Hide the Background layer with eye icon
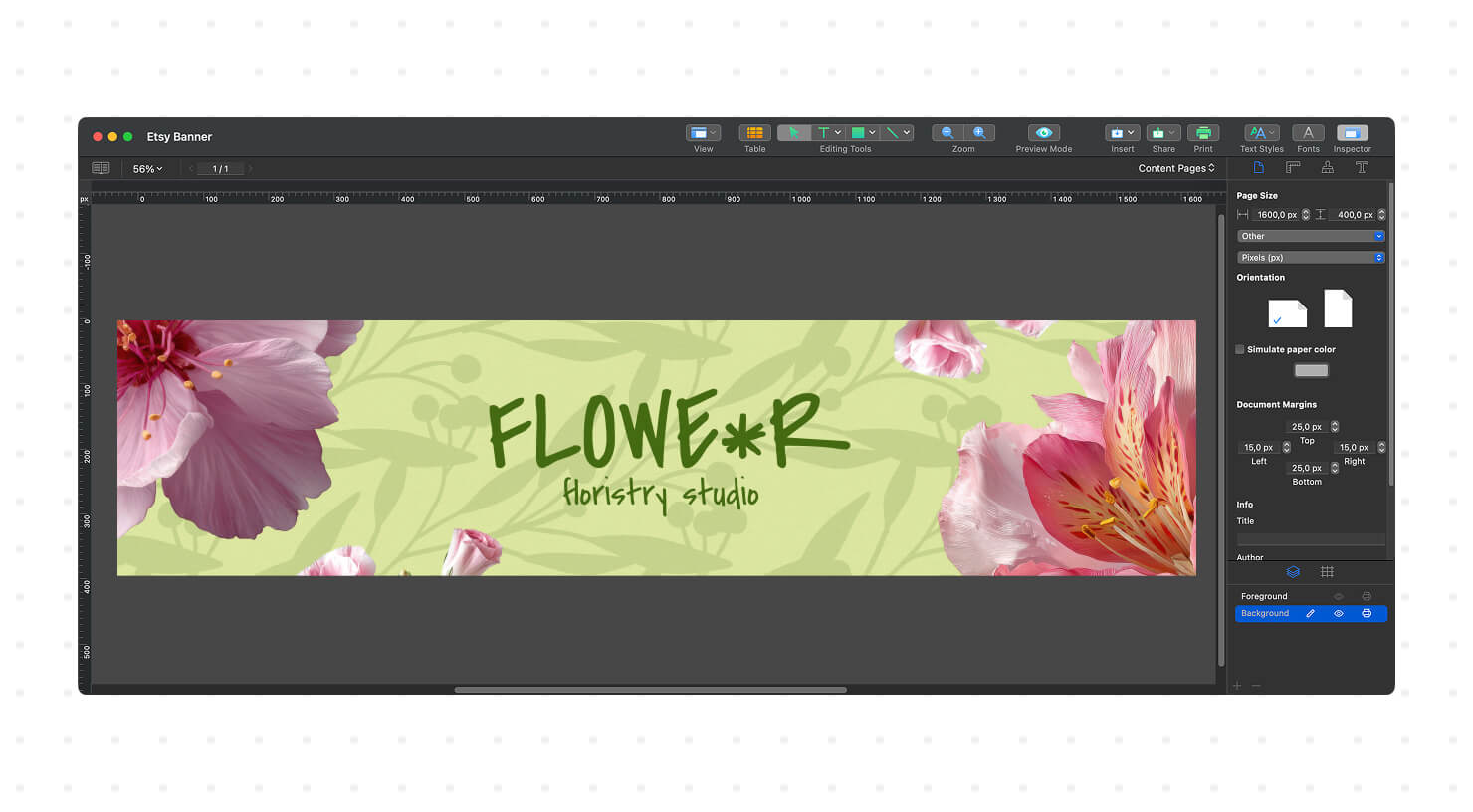This screenshot has width=1473, height=812. (x=1339, y=613)
